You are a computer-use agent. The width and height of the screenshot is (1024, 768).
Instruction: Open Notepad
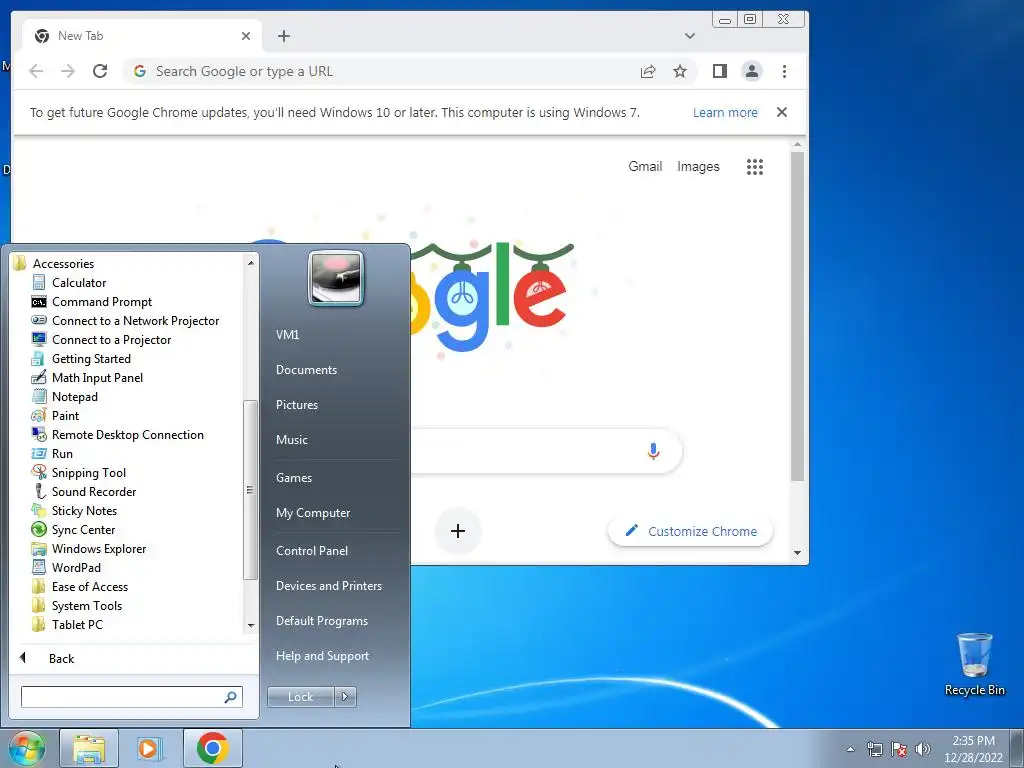[x=74, y=396]
